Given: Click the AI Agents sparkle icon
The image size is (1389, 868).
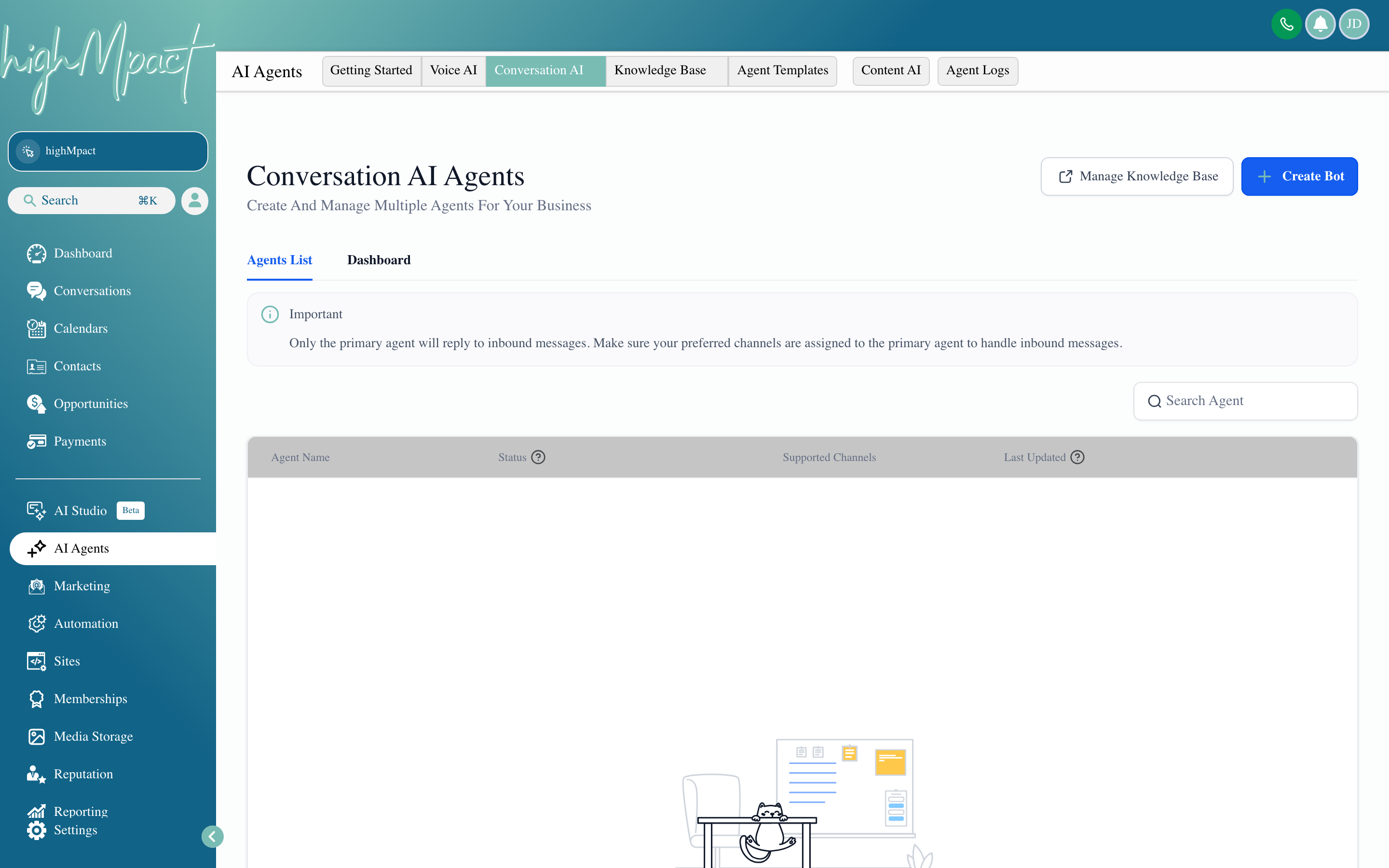Looking at the screenshot, I should click(x=36, y=548).
